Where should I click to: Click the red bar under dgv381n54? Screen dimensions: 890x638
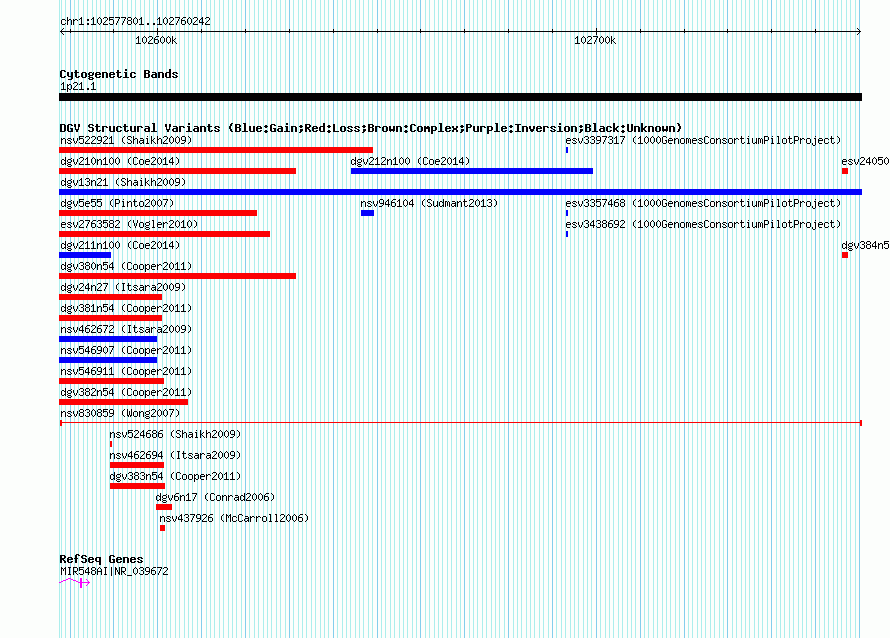click(111, 318)
